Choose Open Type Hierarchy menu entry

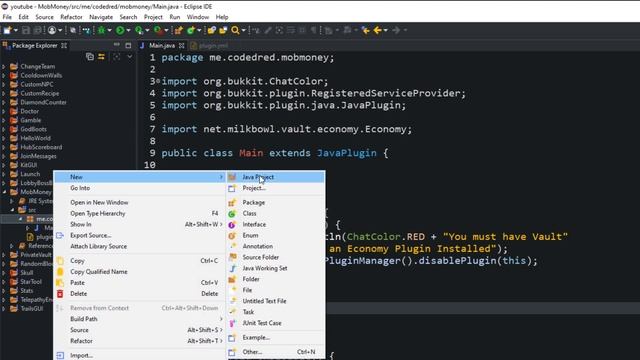click(x=140, y=213)
